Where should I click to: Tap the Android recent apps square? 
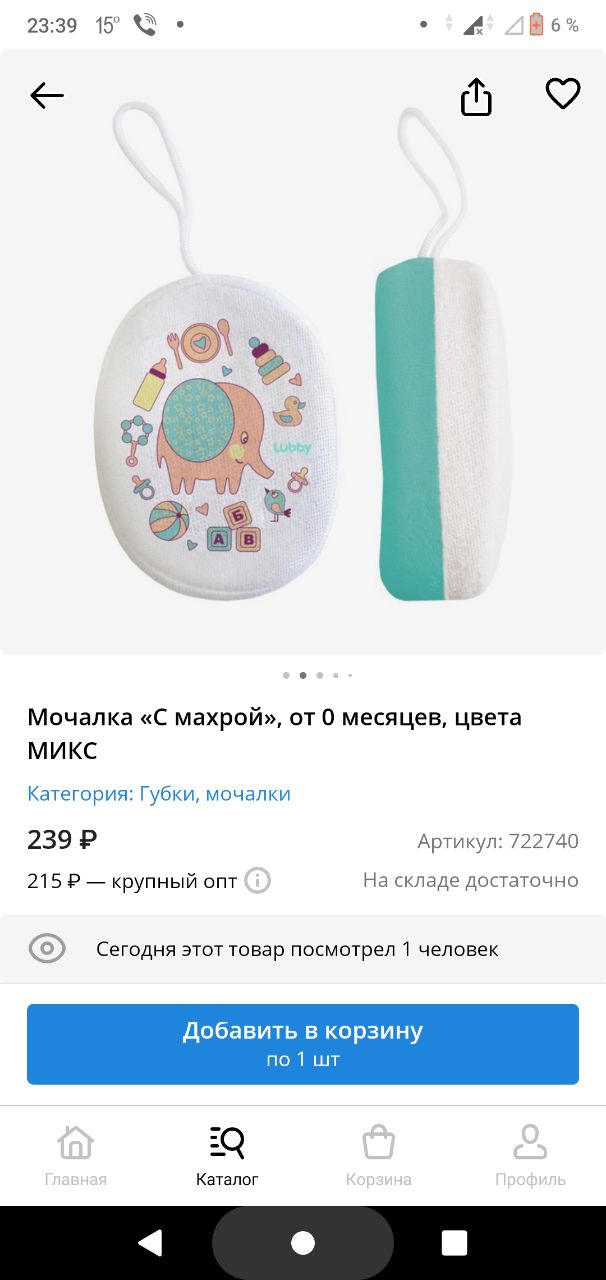(455, 1243)
